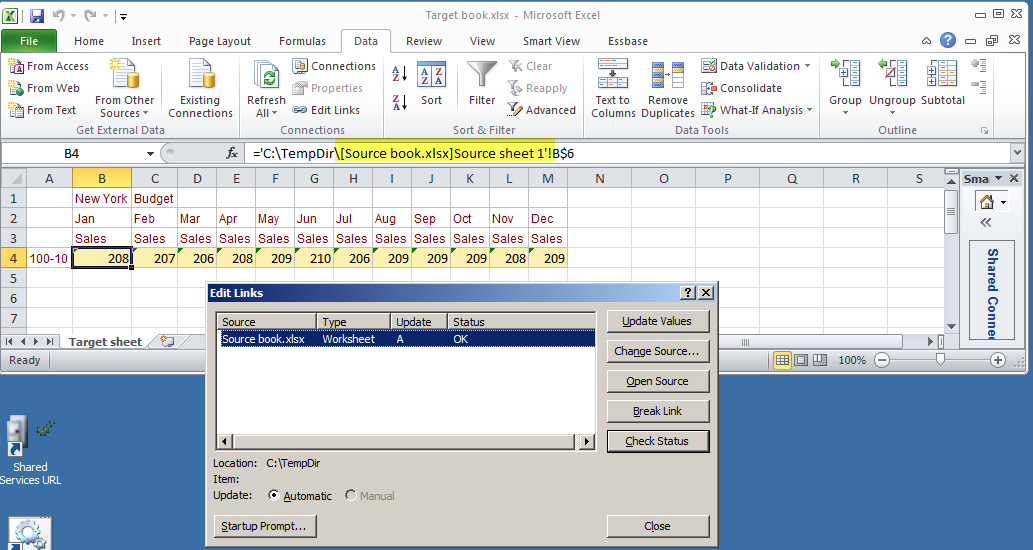Viewport: 1033px width, 550px height.
Task: Switch to Page Layout view in status bar
Action: (801, 360)
